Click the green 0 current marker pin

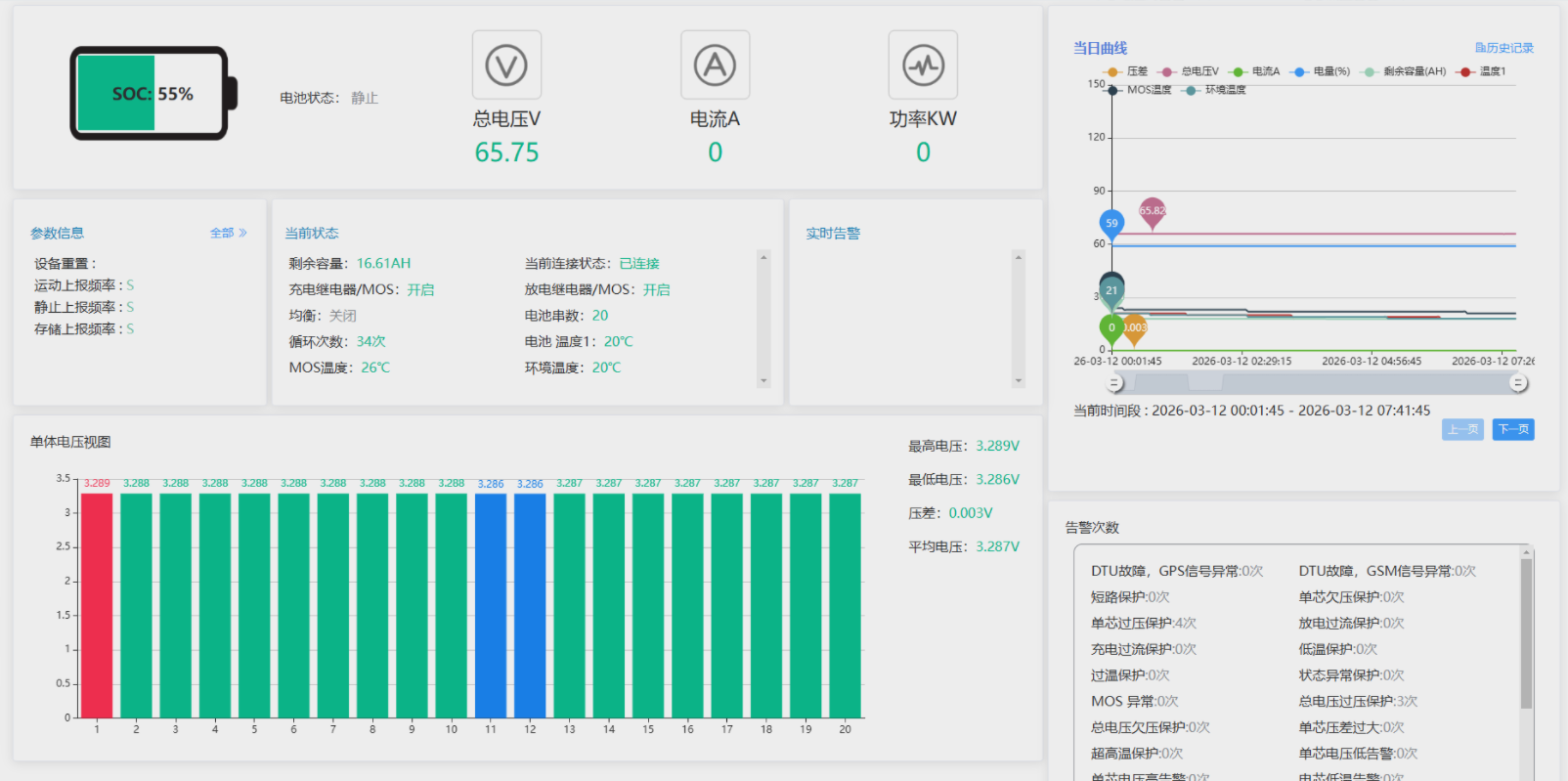(x=1111, y=327)
